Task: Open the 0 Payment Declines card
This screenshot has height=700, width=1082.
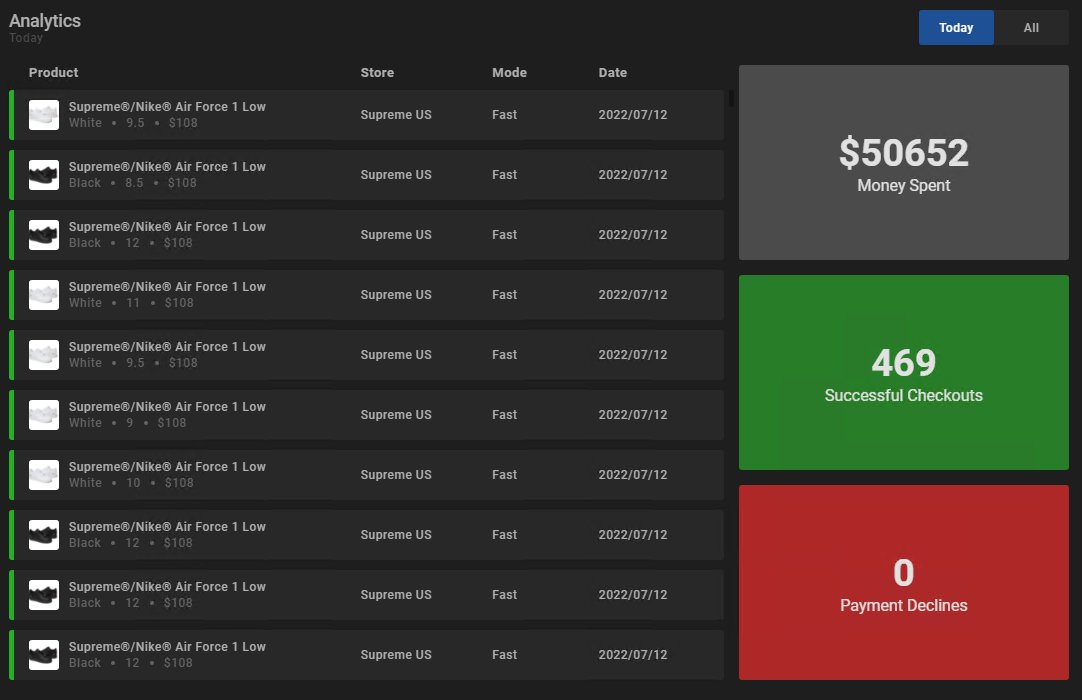Action: (903, 582)
